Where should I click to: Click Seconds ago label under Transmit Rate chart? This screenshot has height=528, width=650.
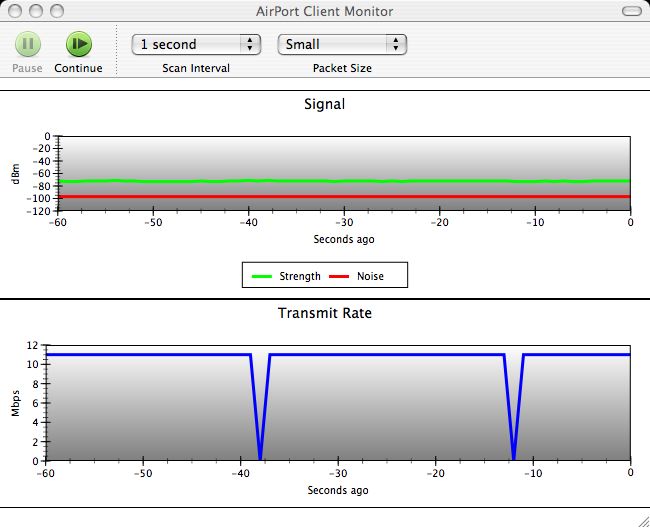338,490
